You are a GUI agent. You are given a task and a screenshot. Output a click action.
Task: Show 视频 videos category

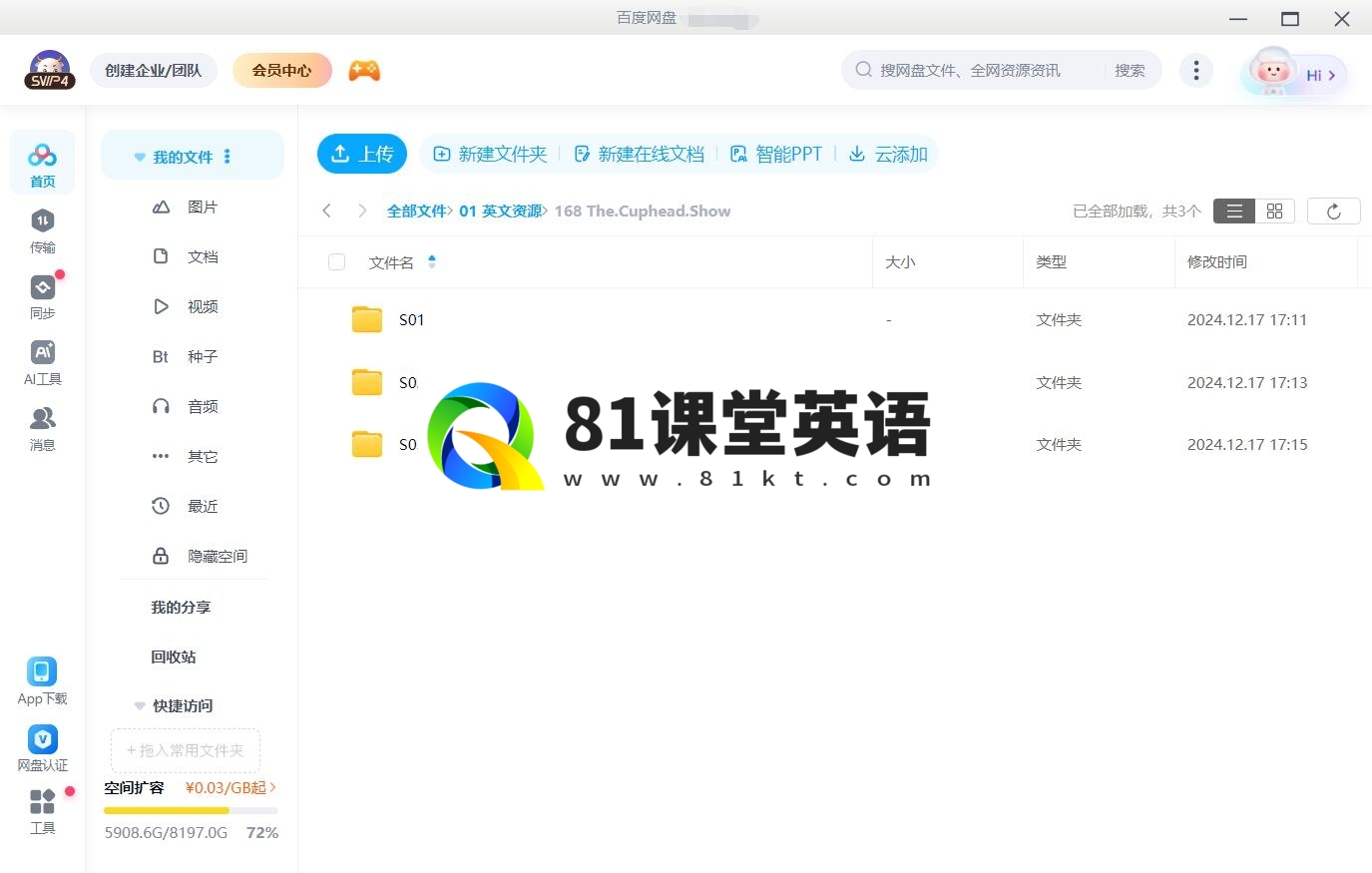(186, 306)
